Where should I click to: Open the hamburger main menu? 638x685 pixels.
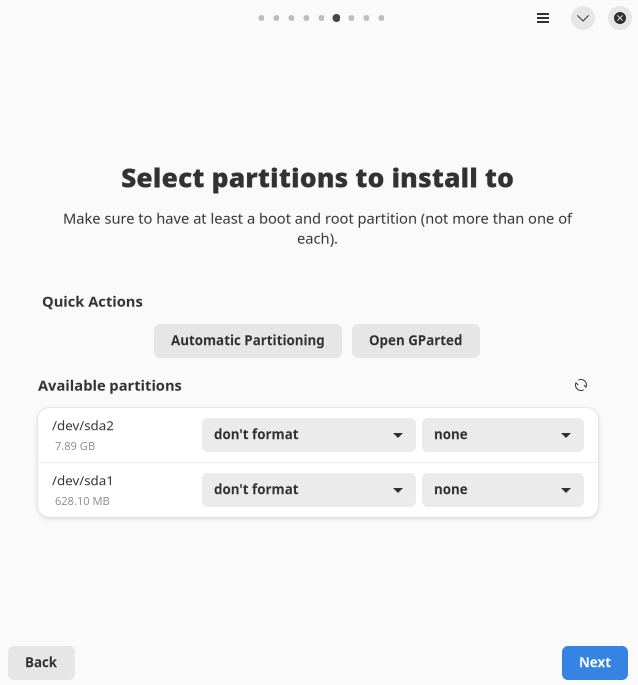(x=543, y=18)
